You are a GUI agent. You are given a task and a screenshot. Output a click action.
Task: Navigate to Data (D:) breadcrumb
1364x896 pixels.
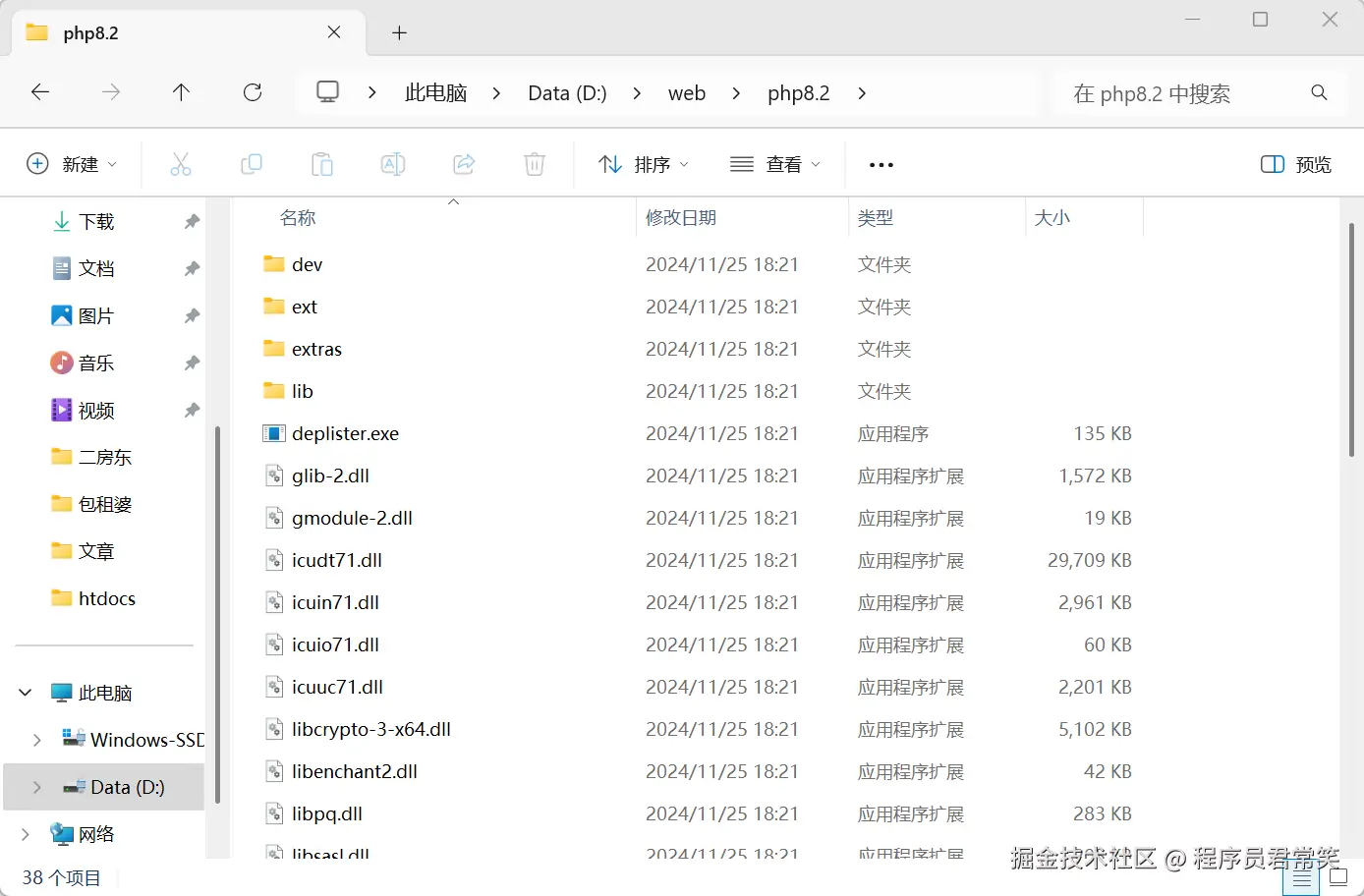point(567,92)
